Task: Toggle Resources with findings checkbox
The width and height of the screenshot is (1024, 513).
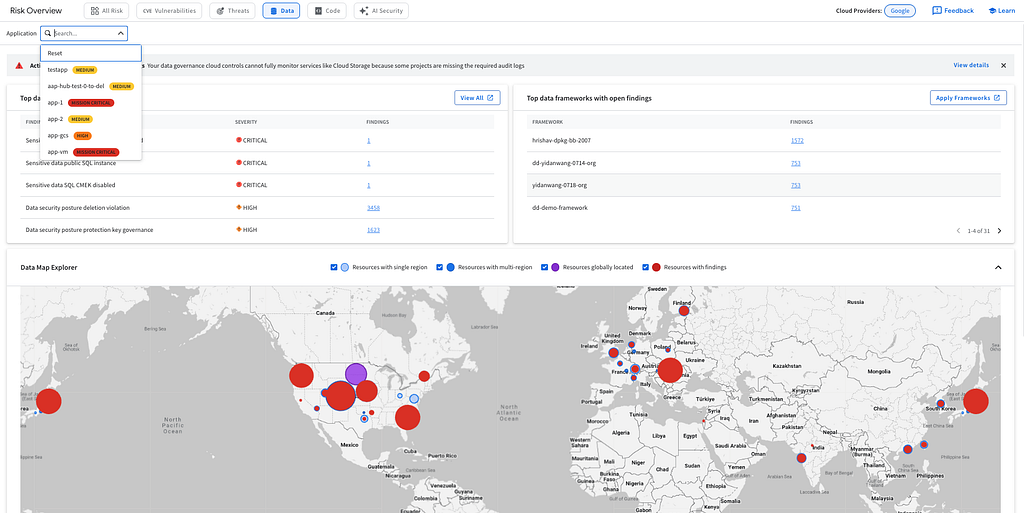Action: tap(646, 267)
